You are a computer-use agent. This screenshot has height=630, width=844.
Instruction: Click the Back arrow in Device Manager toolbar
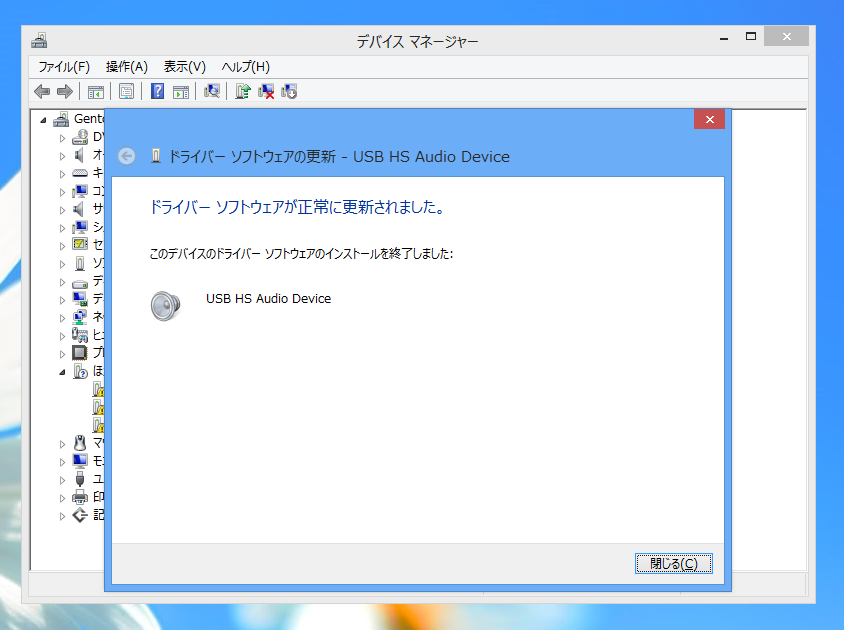[42, 92]
